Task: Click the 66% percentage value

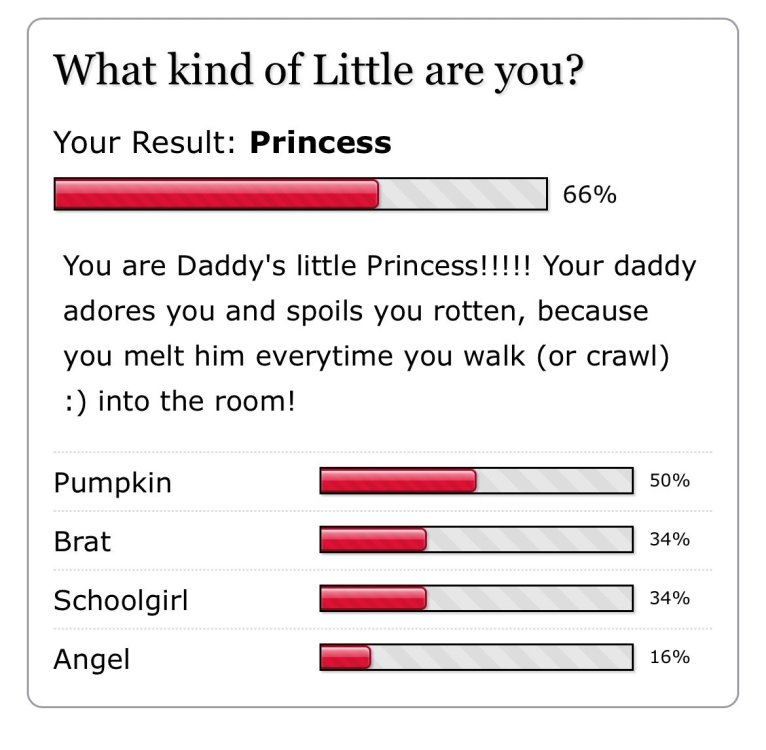Action: (x=590, y=194)
